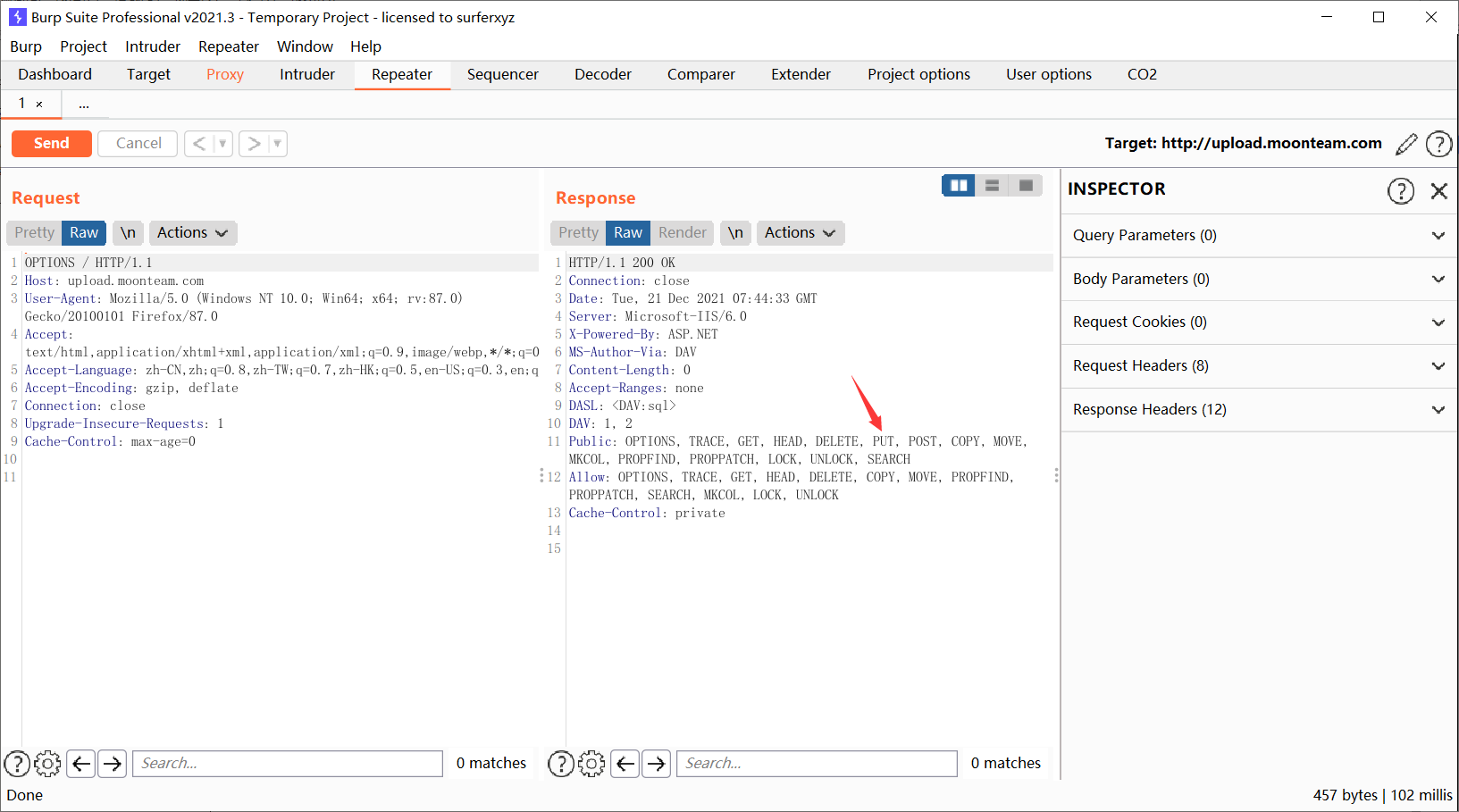1459x812 pixels.
Task: Expand Request Headers section
Action: point(1259,366)
